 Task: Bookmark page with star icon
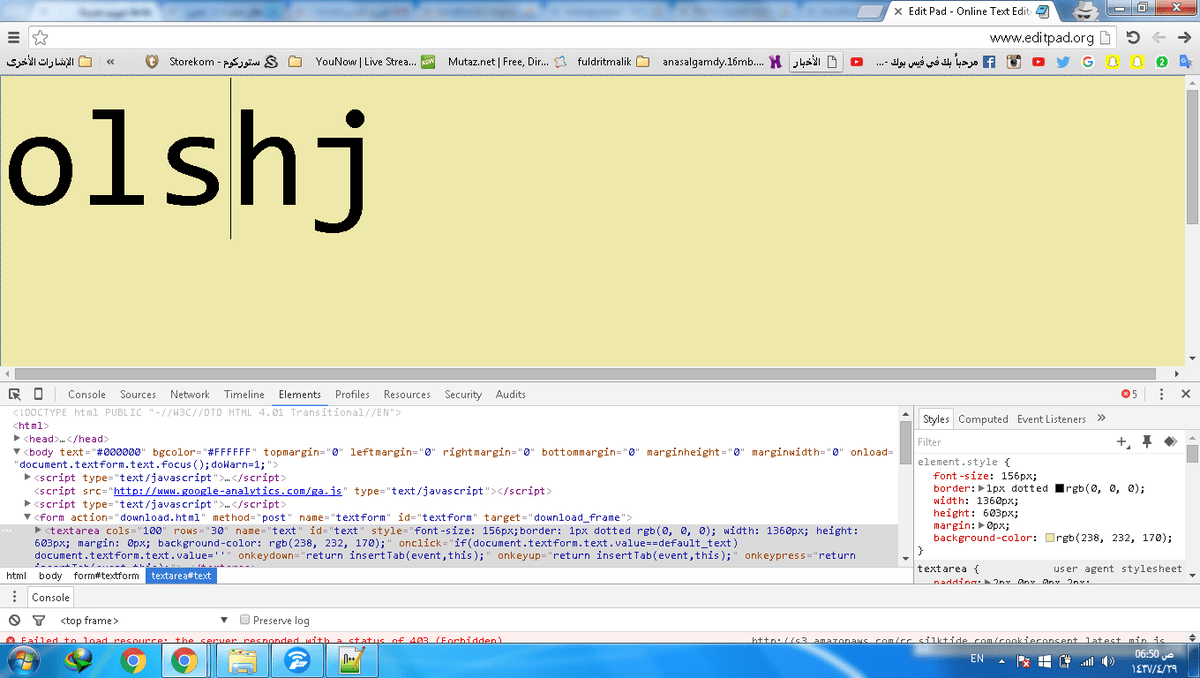point(40,37)
